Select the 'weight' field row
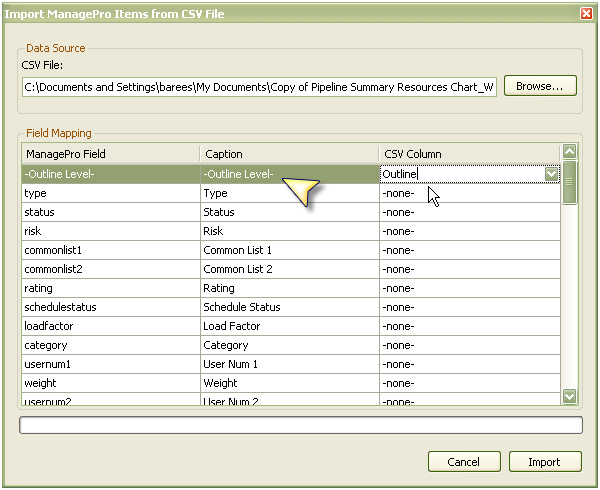600x490 pixels. (111, 383)
